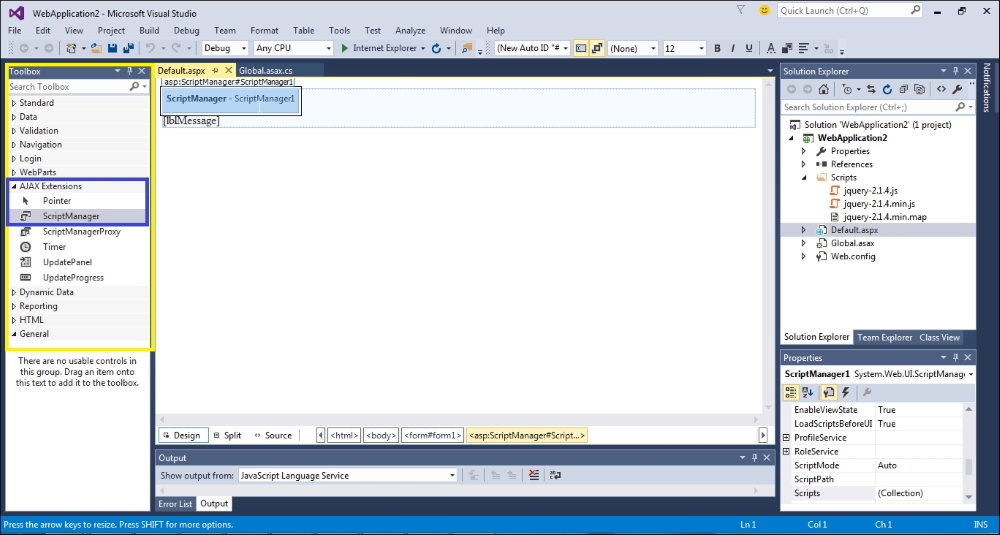Click the <body> tag breadcrumb
The image size is (1000, 535).
point(381,436)
